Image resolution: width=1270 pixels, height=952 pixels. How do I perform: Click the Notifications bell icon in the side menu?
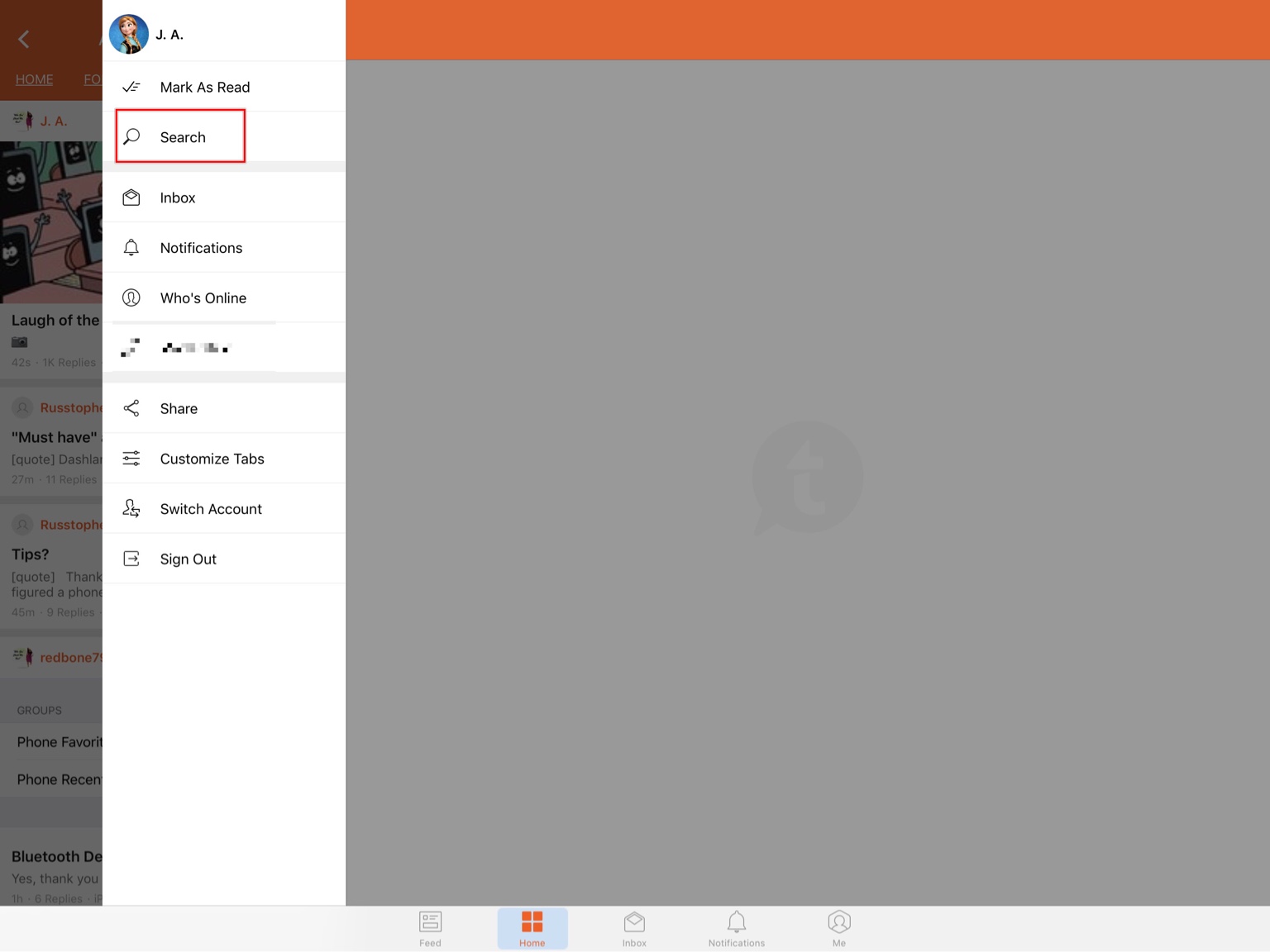(131, 248)
